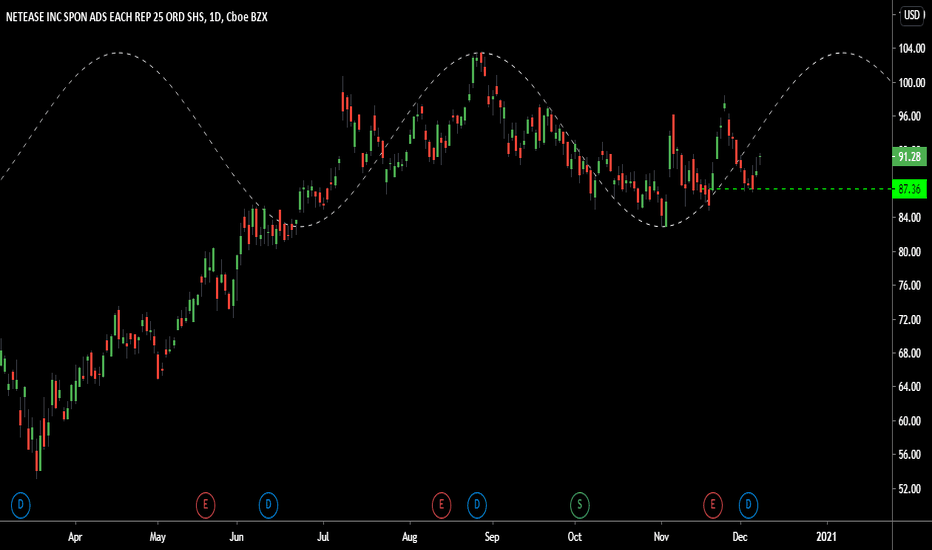
Task: Click the 64.00 price axis label
Action: pyautogui.click(x=911, y=386)
